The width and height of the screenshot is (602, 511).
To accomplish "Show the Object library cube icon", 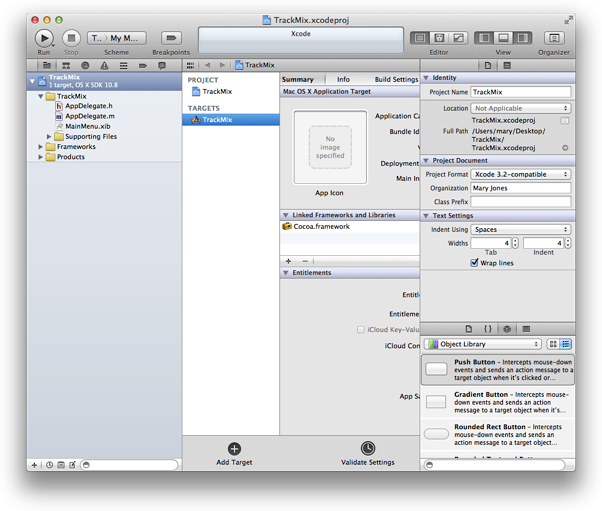I will click(507, 329).
